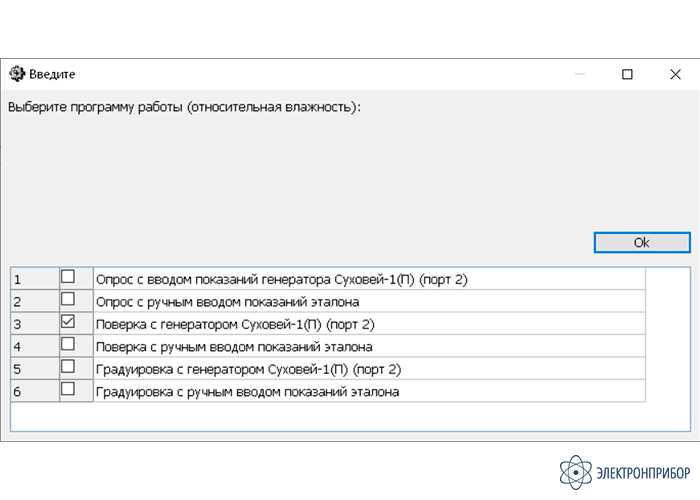Select 'Градуировка с ручным вводом показаний эталона' text
700x500 pixels.
pyautogui.click(x=247, y=392)
